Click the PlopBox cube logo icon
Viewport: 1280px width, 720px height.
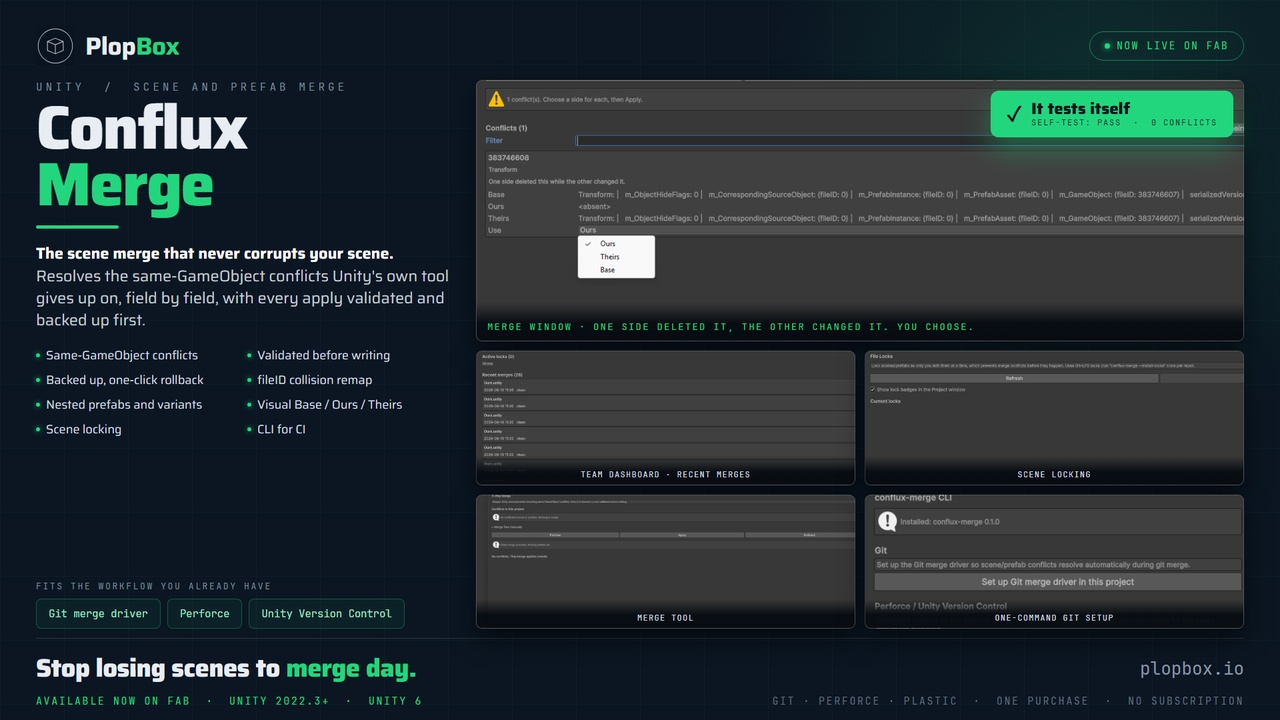(55, 46)
